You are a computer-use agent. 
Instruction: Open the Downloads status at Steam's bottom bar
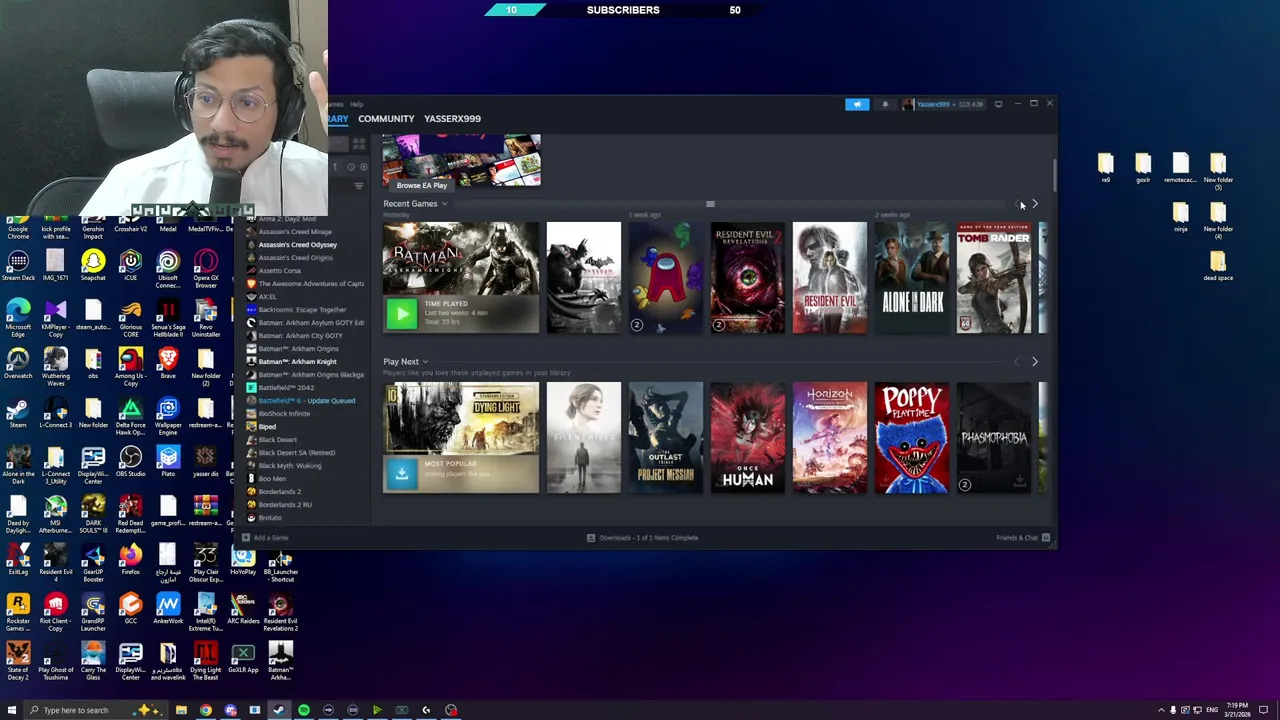[x=643, y=538]
